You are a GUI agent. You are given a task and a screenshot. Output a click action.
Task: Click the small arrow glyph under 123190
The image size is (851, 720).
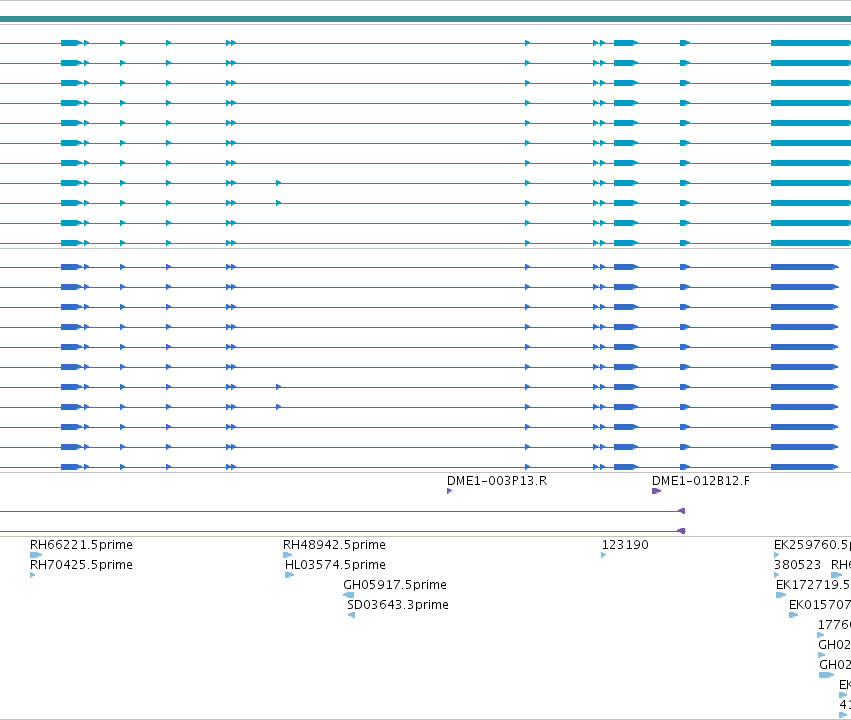[x=604, y=555]
